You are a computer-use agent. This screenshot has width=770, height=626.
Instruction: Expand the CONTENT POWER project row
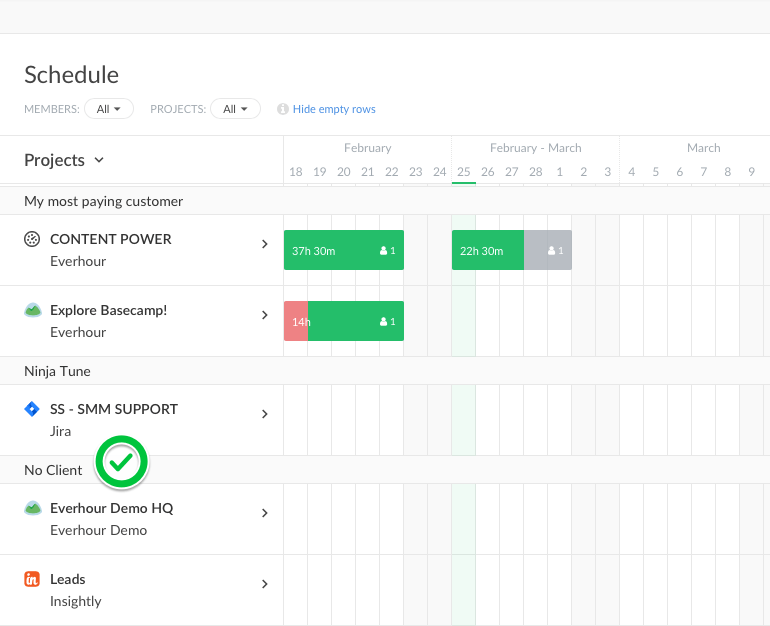264,244
